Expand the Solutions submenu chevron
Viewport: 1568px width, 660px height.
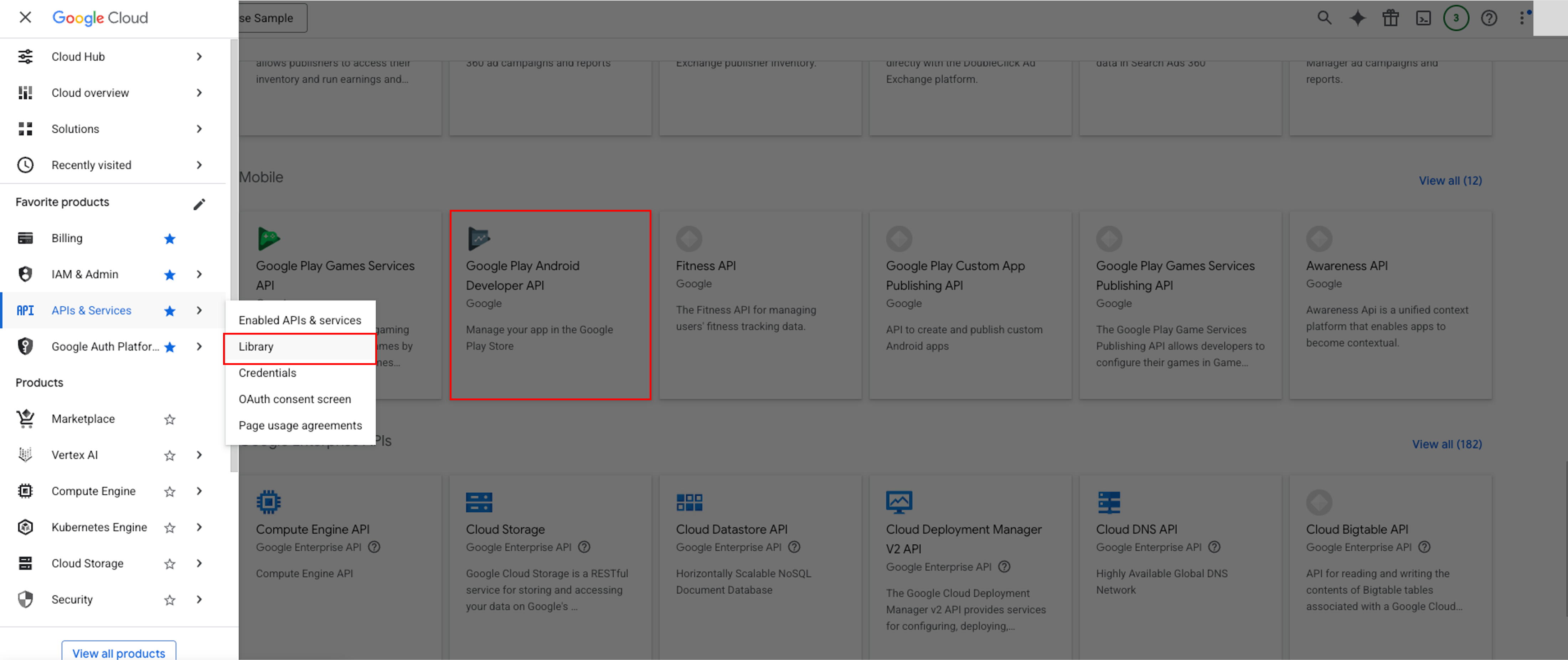[199, 128]
